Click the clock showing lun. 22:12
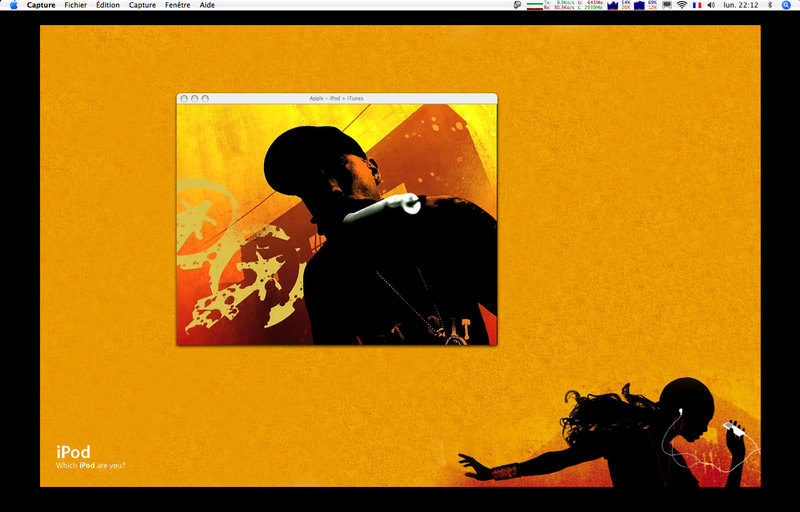This screenshot has height=512, width=800. point(741,5)
